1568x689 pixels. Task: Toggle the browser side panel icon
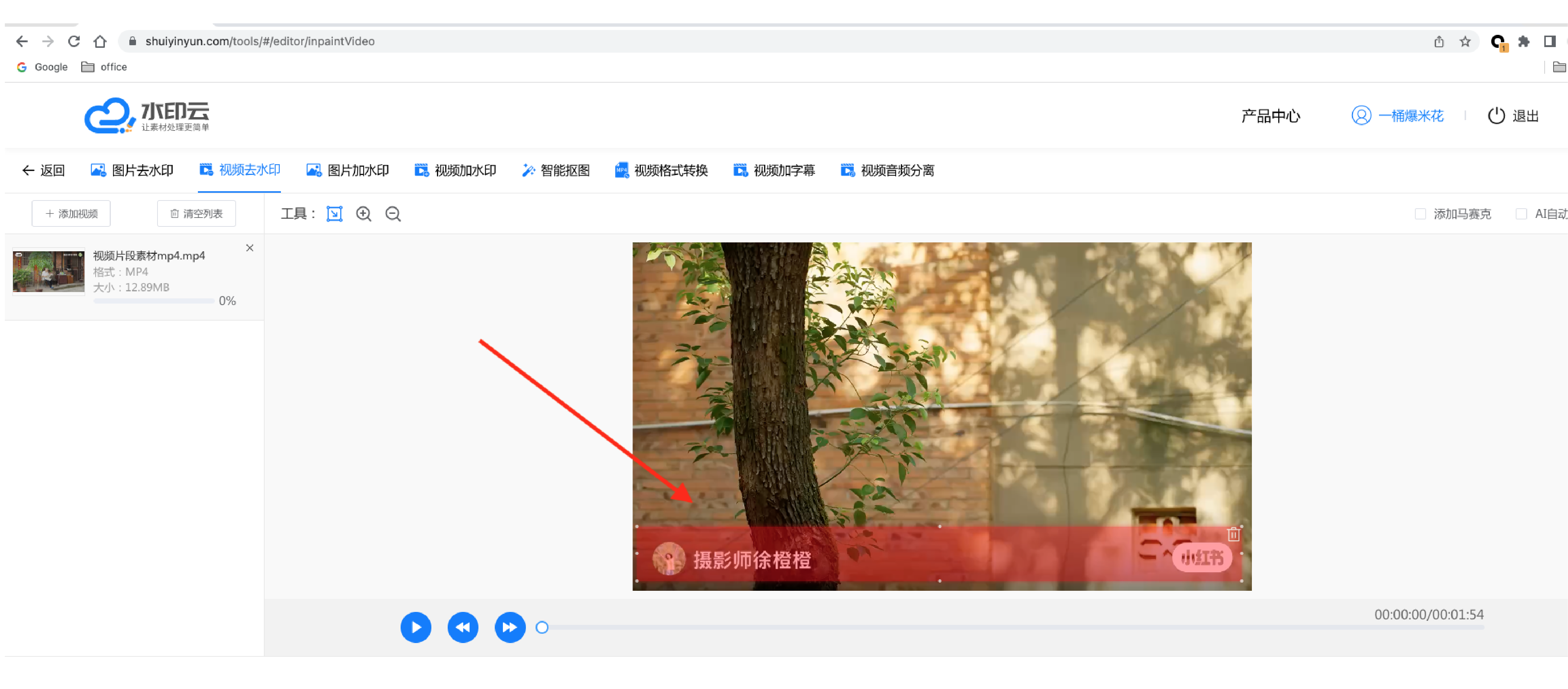click(1550, 42)
